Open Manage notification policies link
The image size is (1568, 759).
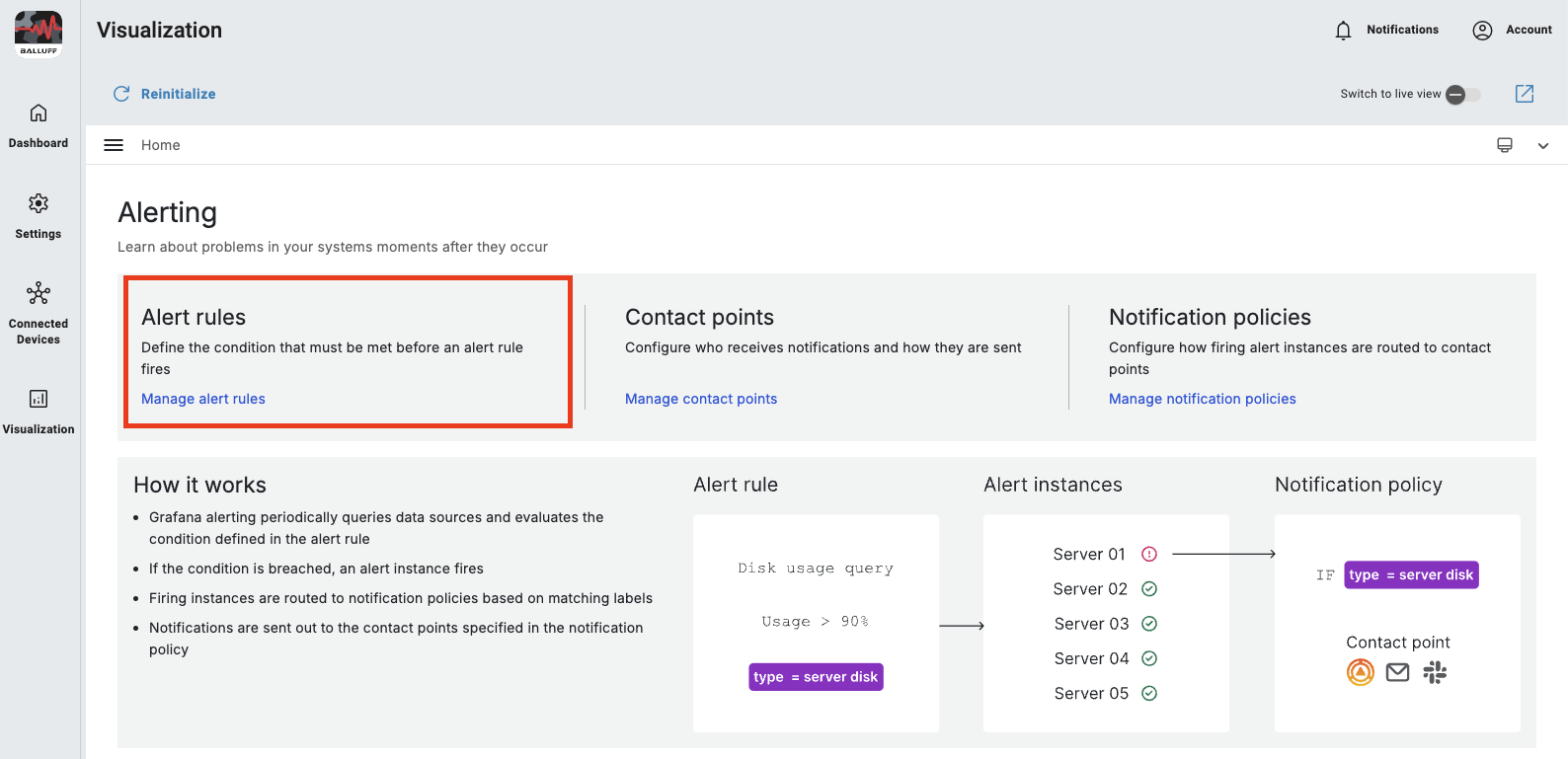1202,399
